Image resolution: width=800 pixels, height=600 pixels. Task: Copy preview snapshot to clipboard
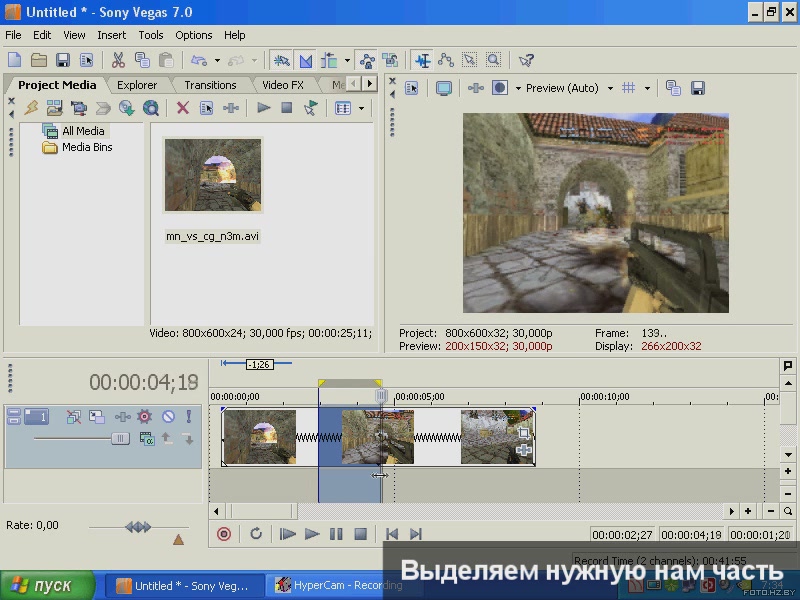673,88
